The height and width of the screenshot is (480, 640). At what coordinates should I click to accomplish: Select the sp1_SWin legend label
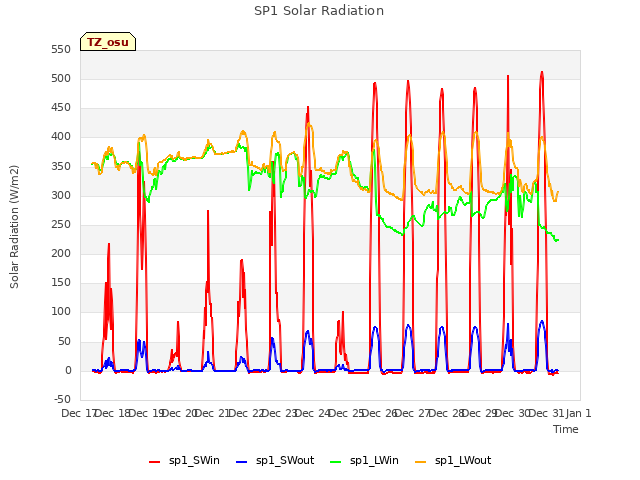194,460
